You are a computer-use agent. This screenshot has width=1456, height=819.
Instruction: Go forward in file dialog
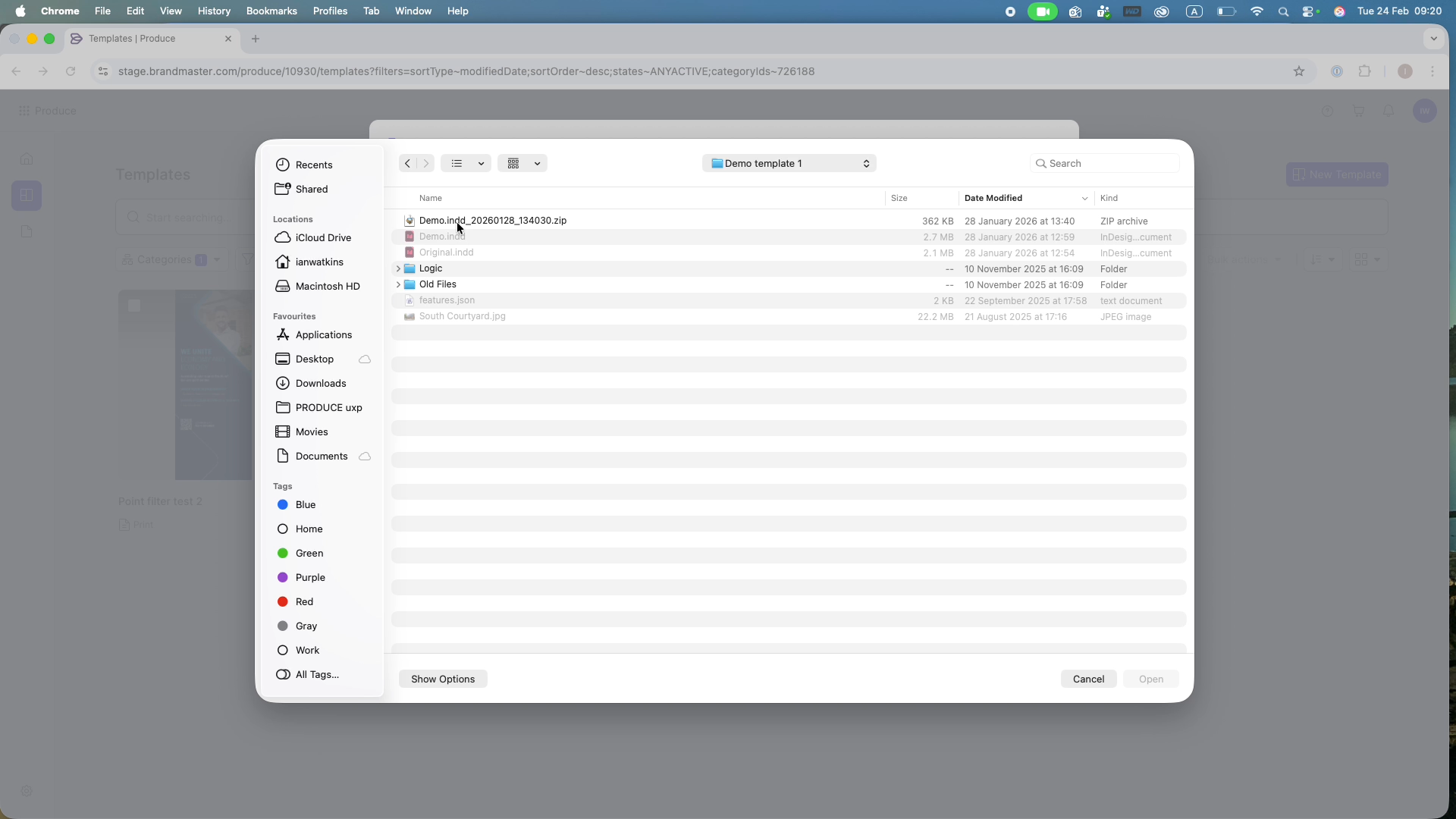(x=426, y=163)
